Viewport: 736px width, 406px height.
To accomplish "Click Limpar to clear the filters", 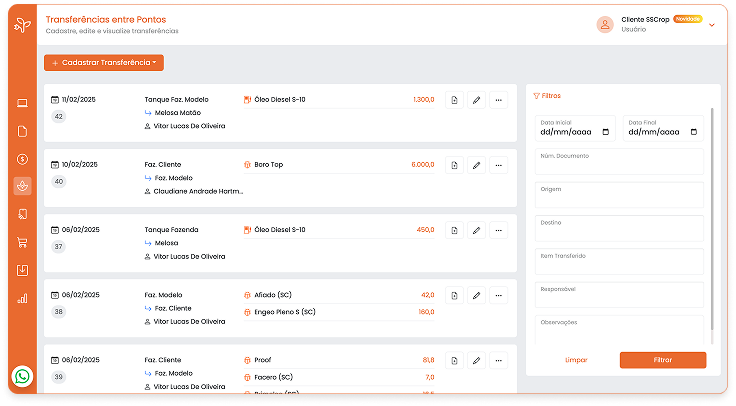I will click(x=577, y=360).
